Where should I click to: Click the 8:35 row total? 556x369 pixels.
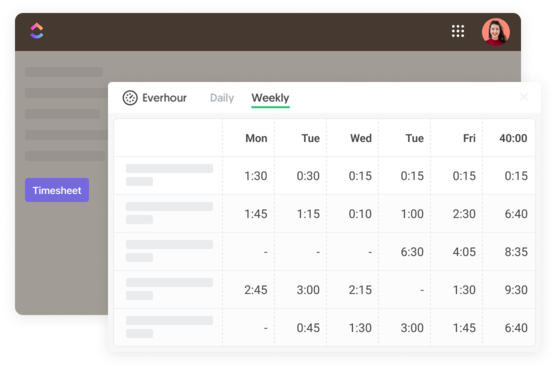(516, 252)
